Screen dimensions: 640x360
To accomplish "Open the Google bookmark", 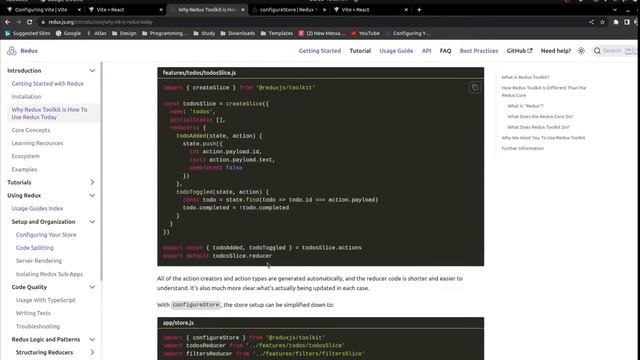I will click(x=68, y=33).
